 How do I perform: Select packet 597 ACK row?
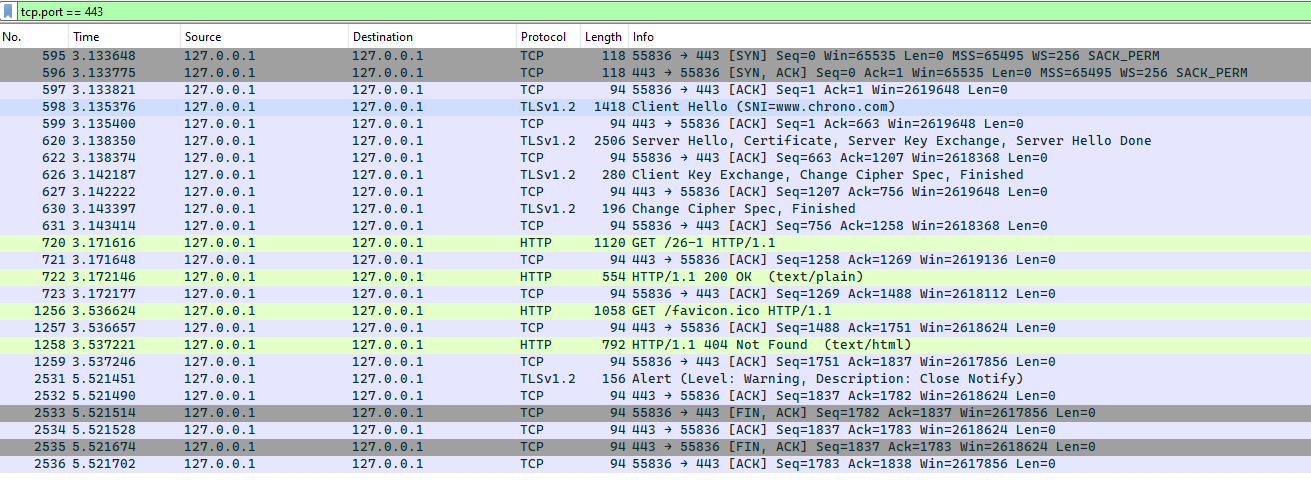(655, 90)
